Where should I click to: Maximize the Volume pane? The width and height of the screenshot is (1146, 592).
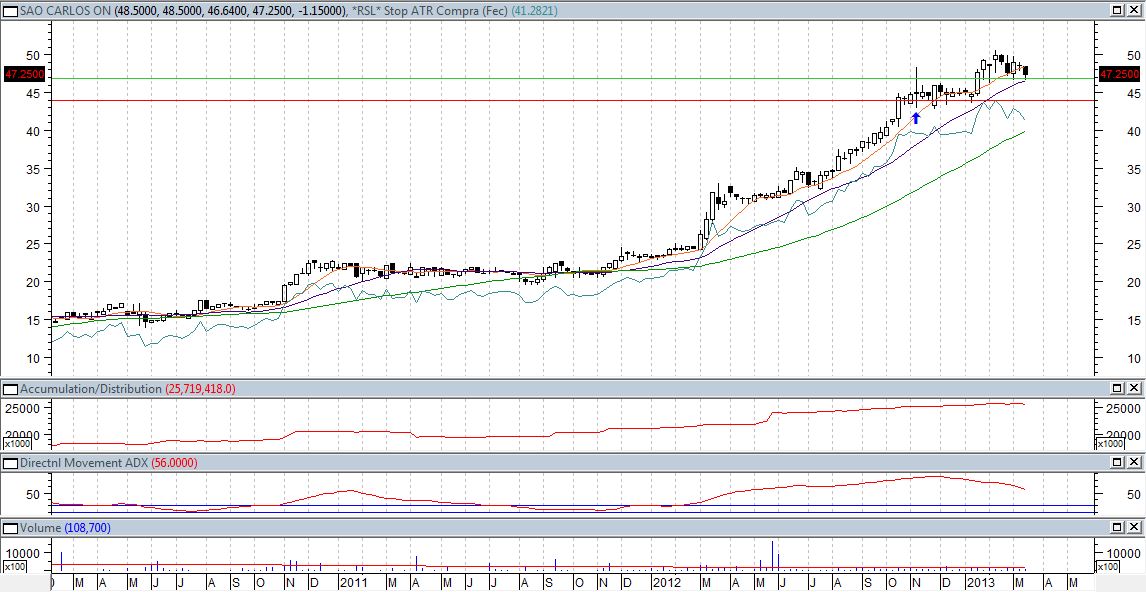pyautogui.click(x=1118, y=527)
